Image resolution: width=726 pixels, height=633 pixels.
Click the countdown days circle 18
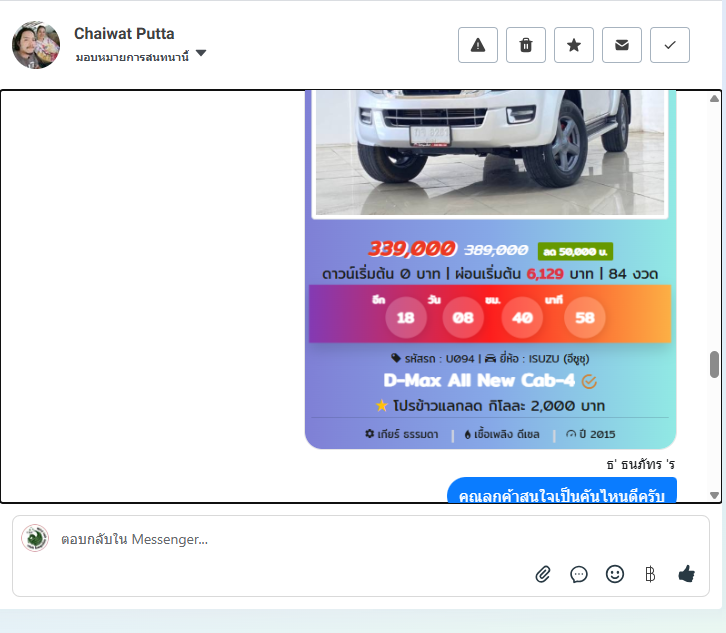[406, 318]
